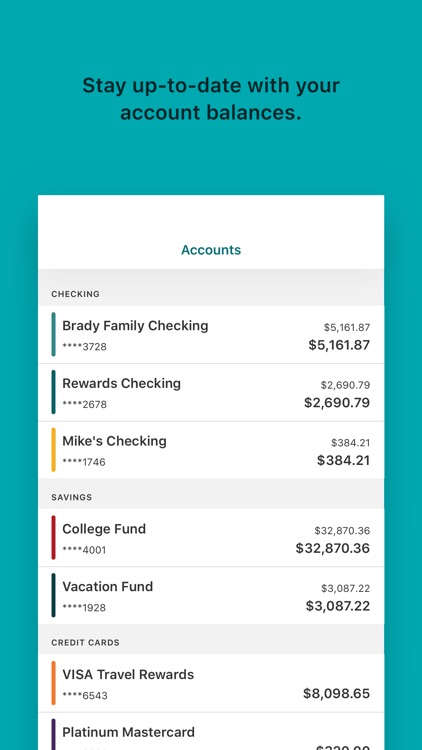The height and width of the screenshot is (750, 422).
Task: Click the $32,870.36 bold balance
Action: [333, 548]
